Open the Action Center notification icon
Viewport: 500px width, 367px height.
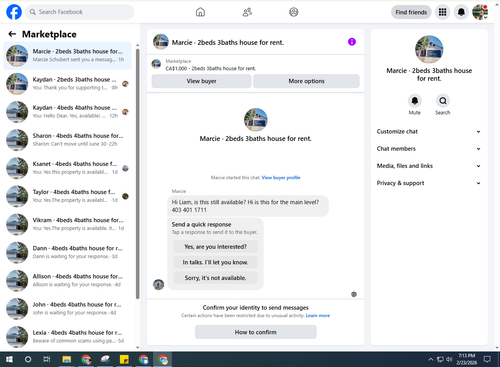[x=487, y=359]
